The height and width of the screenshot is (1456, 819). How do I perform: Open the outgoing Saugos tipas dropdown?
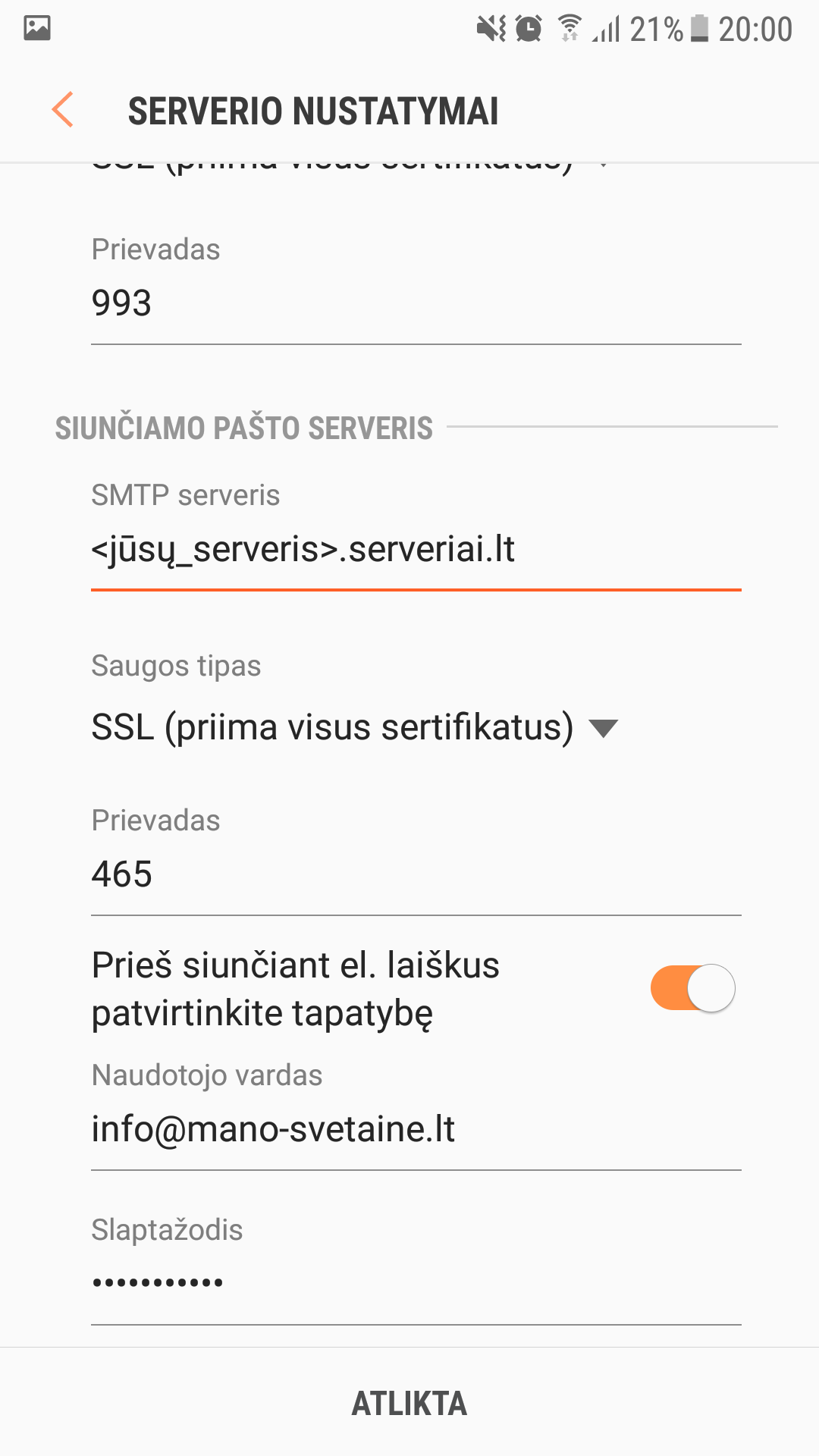332,727
